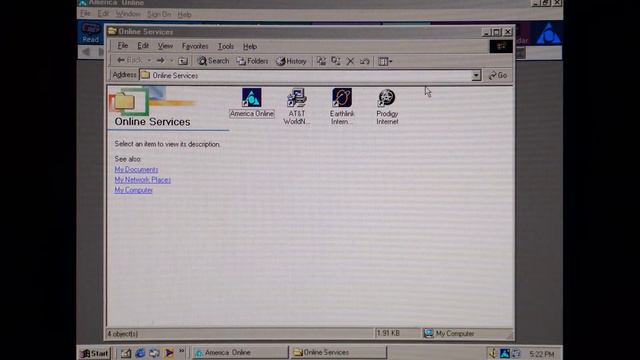Viewport: 640px width, 360px height.
Task: Click the Copy To toolbar icon
Action: tap(336, 61)
